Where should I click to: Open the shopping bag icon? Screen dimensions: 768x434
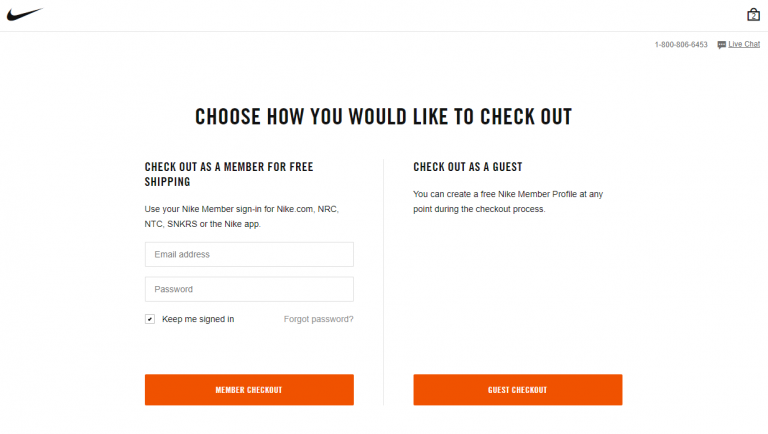click(753, 15)
